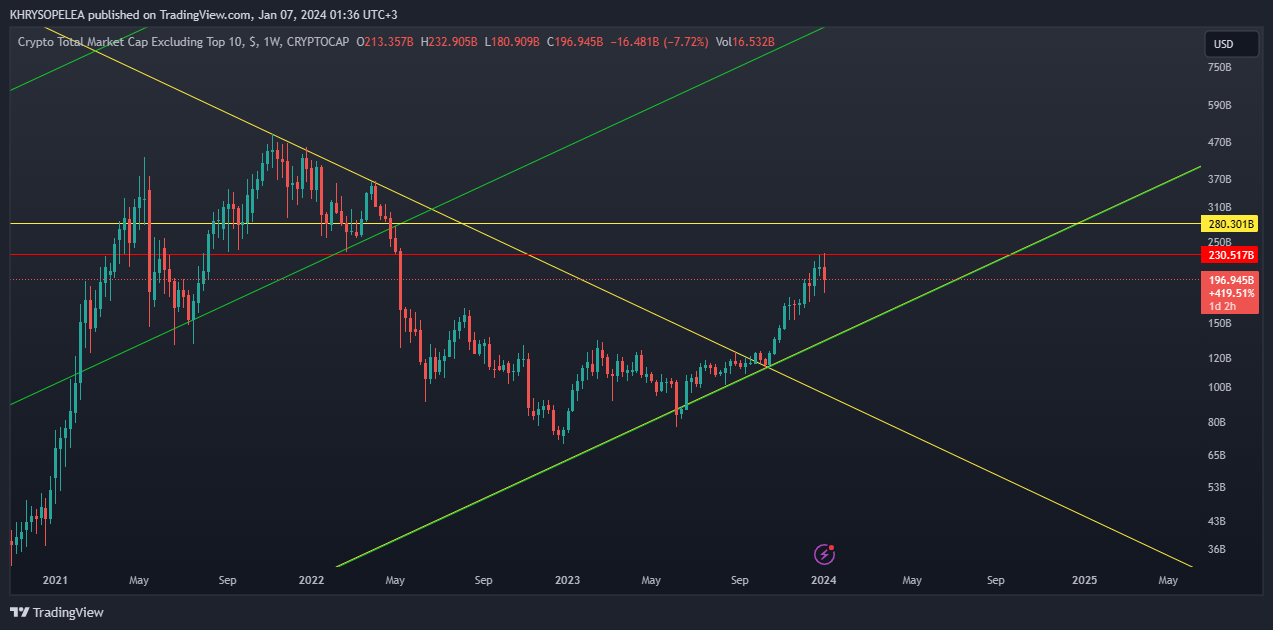
Task: Open the USD currency selector
Action: click(x=1231, y=44)
